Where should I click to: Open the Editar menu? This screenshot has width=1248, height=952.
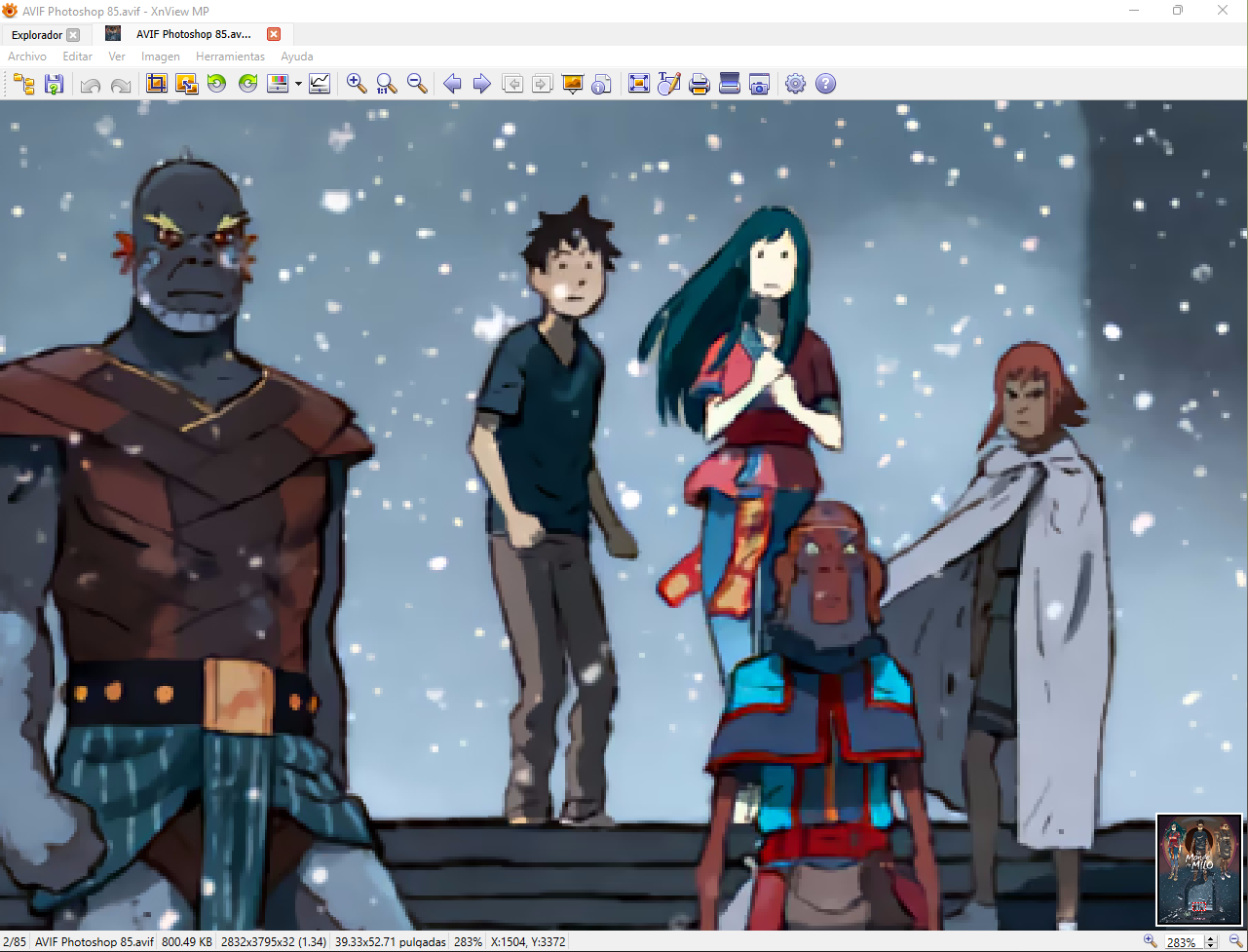(x=78, y=57)
